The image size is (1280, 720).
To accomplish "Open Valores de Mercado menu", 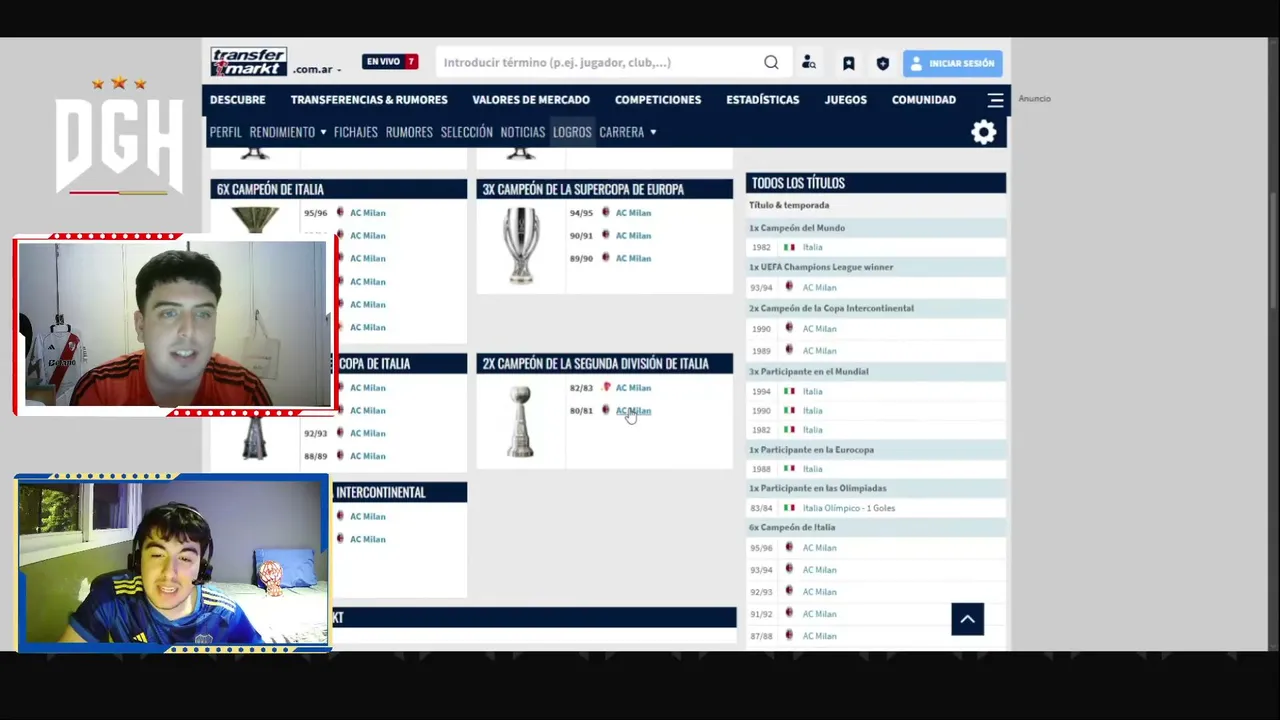I will pos(531,100).
